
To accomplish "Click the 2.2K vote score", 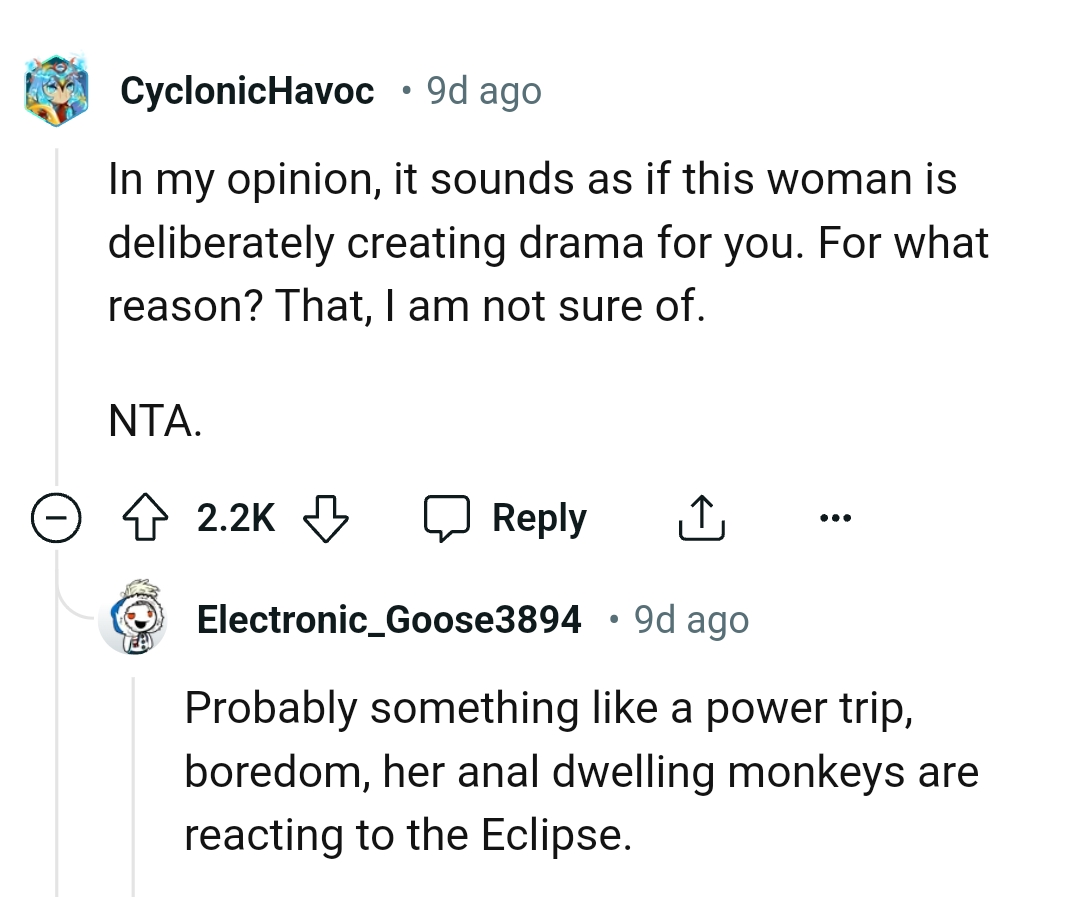I will [236, 518].
